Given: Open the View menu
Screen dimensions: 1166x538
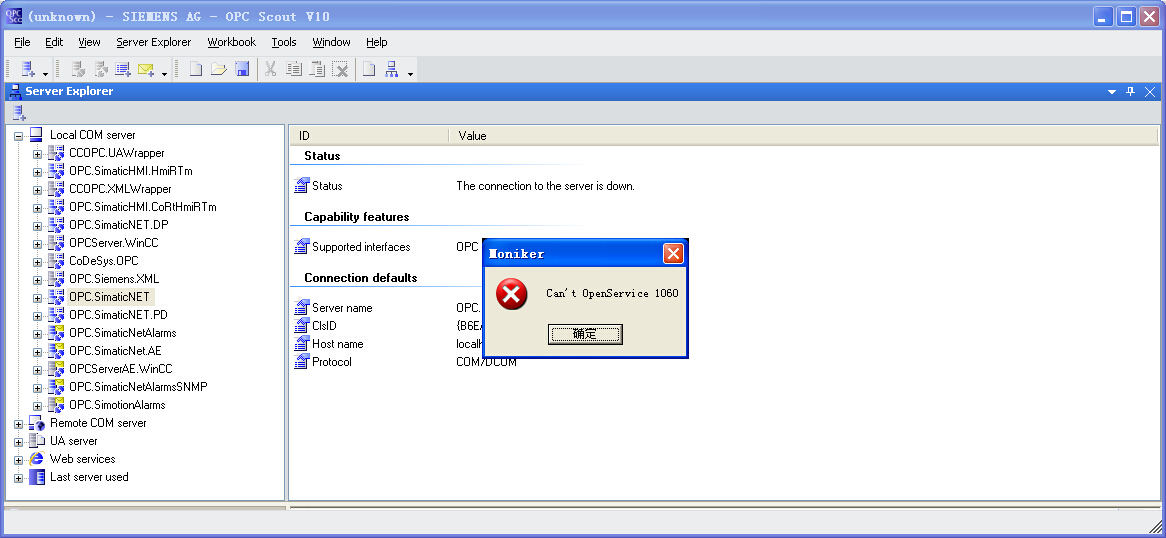Looking at the screenshot, I should [89, 42].
